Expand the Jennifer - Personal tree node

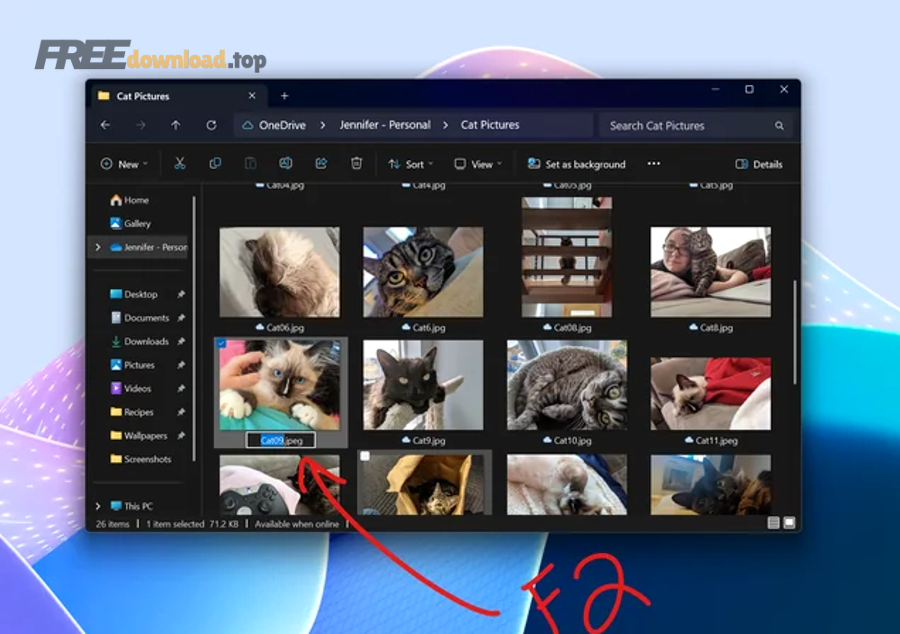(x=98, y=247)
